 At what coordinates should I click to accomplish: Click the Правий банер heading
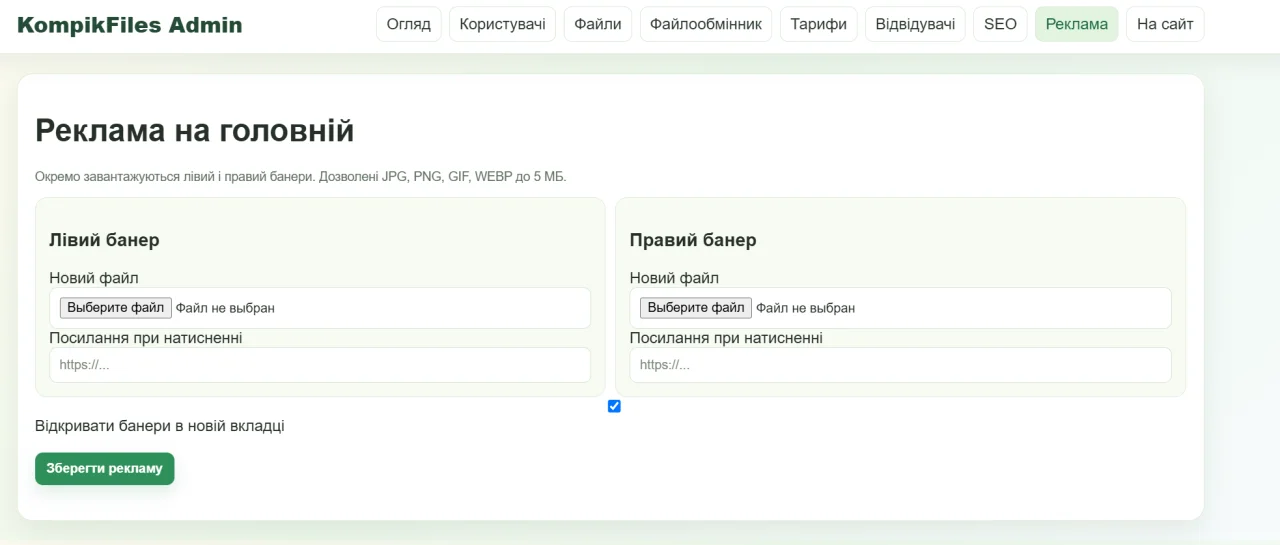(693, 240)
